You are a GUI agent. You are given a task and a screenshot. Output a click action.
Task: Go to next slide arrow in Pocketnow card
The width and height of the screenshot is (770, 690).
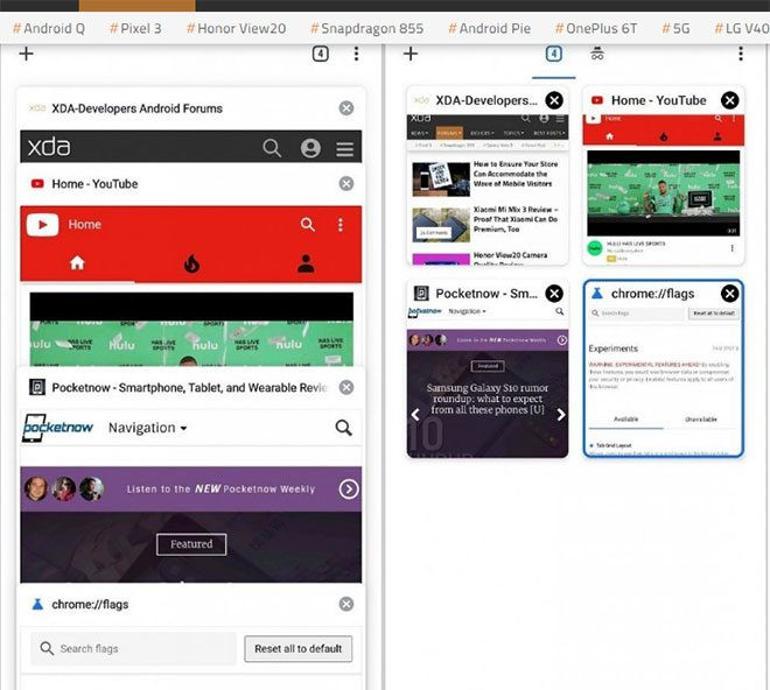coord(560,414)
